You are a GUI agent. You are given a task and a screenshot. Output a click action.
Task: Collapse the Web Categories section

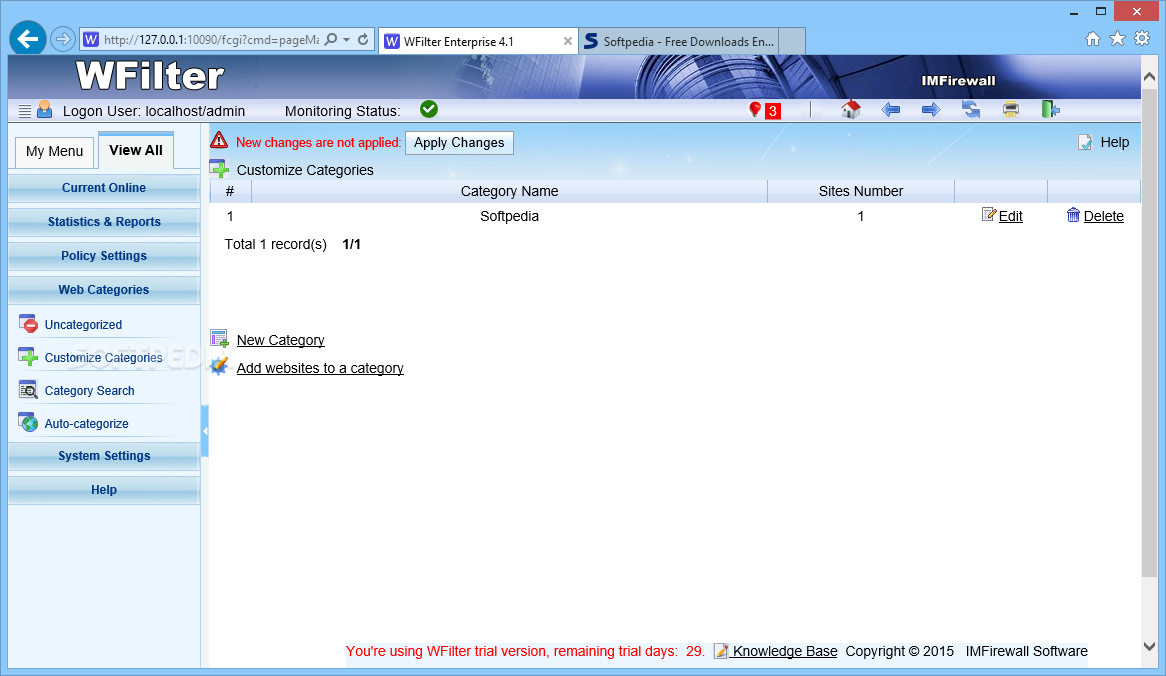click(x=104, y=290)
